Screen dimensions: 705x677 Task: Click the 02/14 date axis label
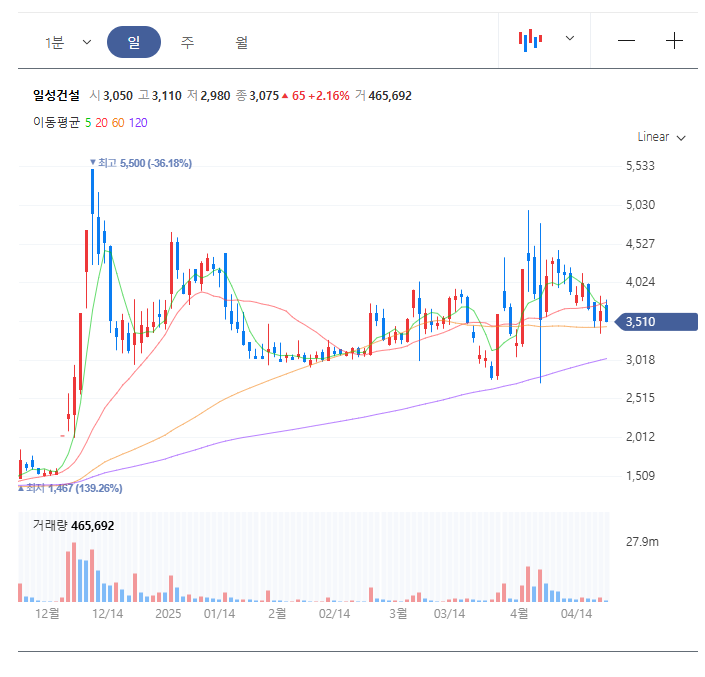[x=335, y=614]
